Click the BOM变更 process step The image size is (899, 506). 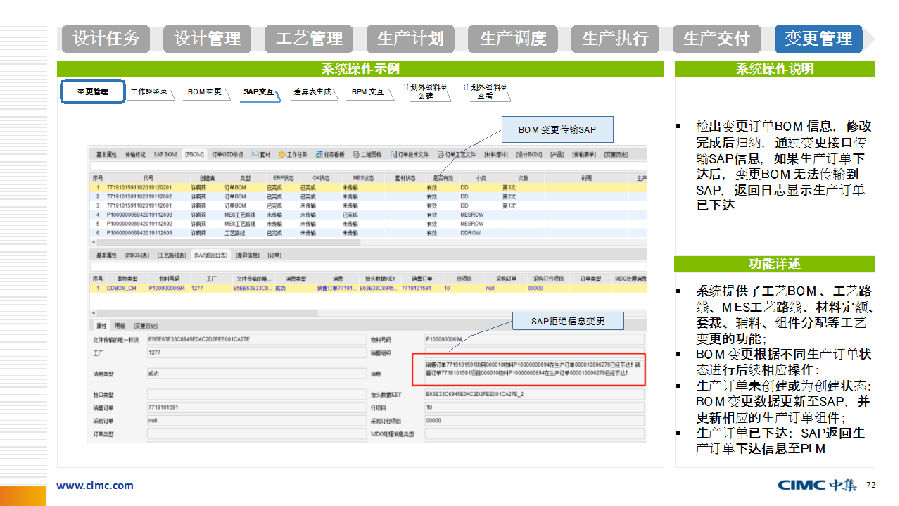205,91
